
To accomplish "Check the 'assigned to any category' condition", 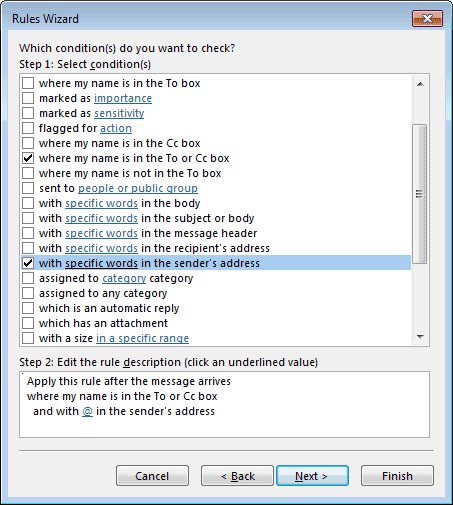I will tap(28, 293).
